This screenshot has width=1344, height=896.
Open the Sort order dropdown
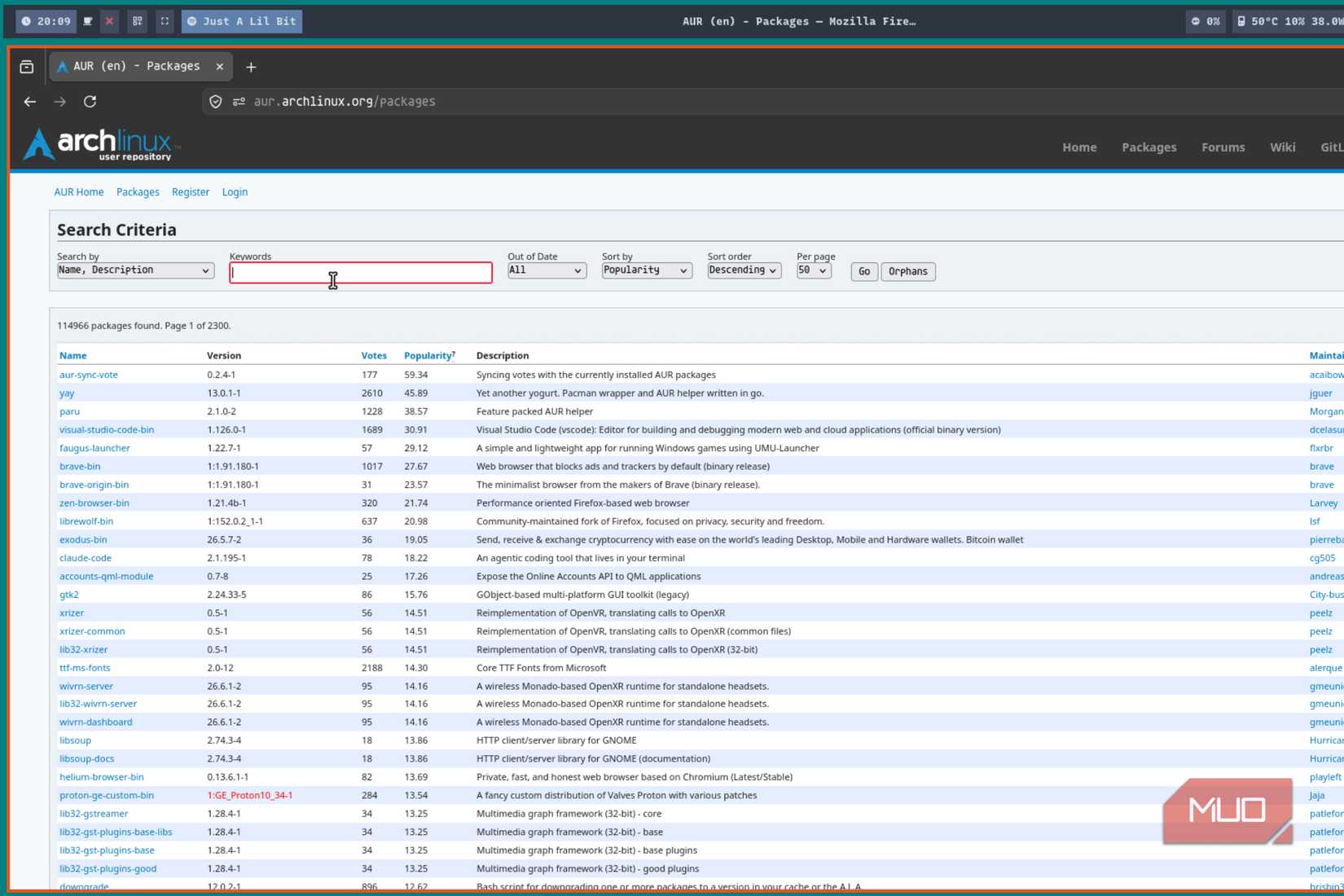(x=744, y=270)
